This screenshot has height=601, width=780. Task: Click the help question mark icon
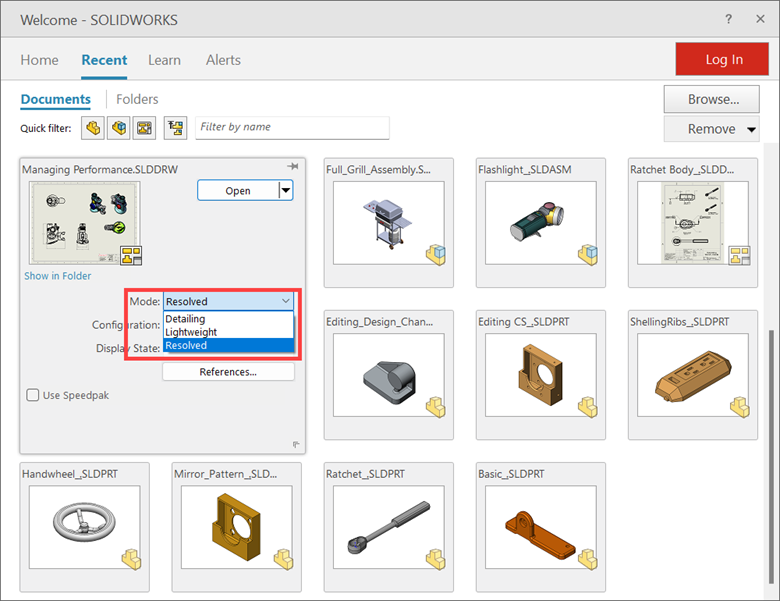(x=728, y=19)
